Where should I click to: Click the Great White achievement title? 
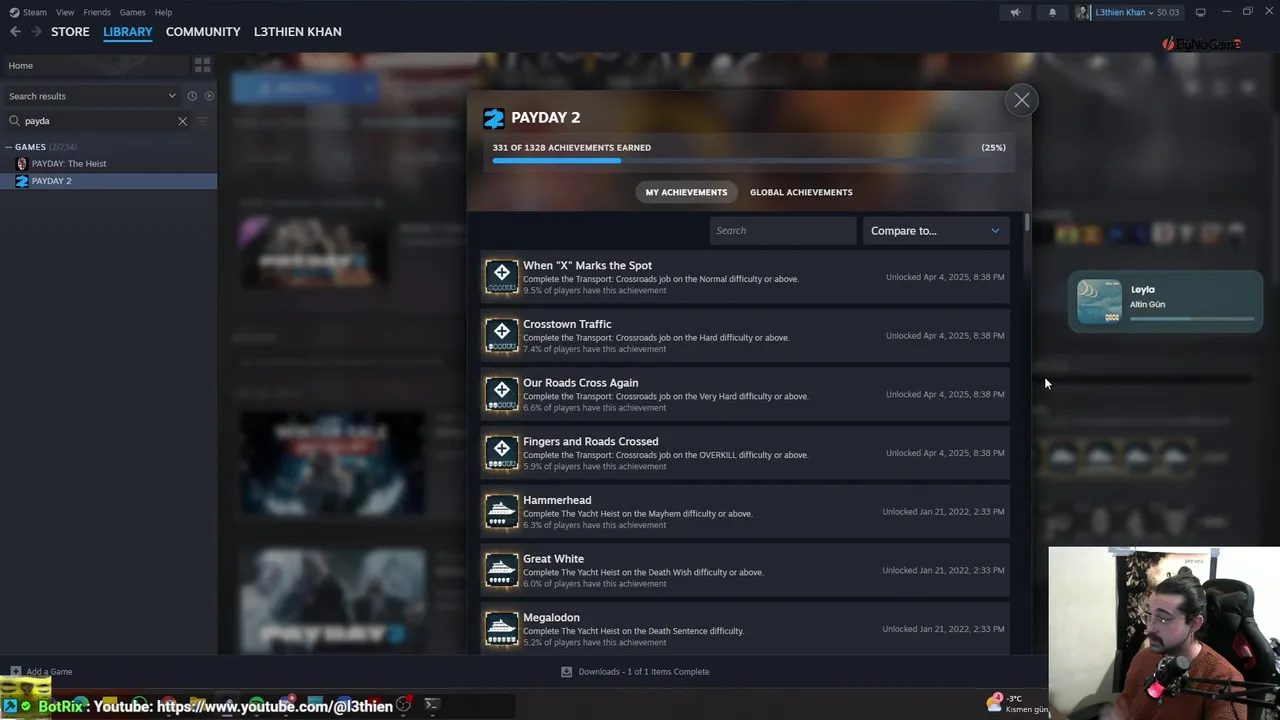553,559
